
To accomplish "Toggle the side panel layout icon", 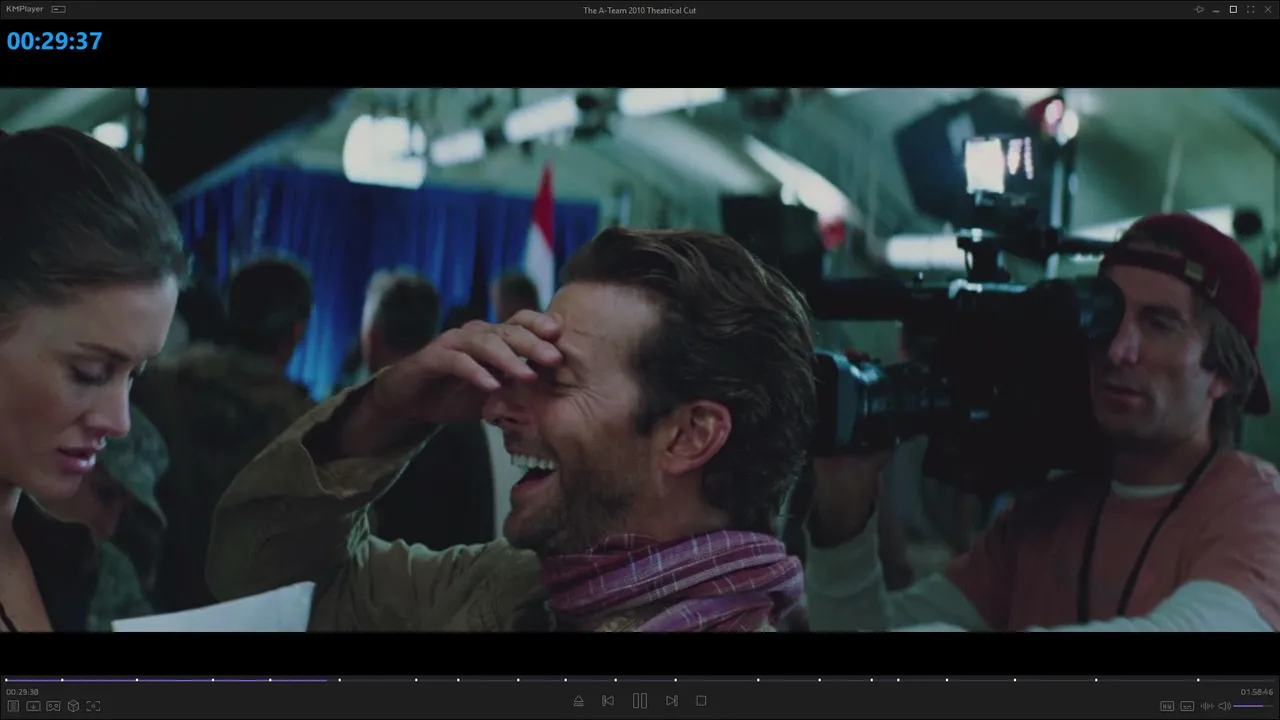I will click(13, 706).
